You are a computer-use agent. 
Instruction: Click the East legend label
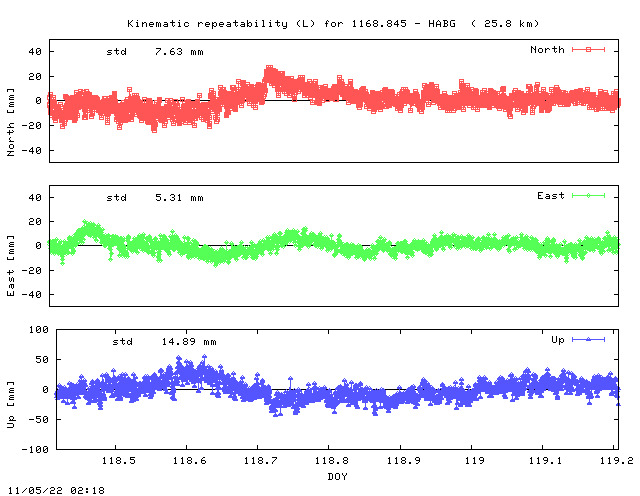551,196
